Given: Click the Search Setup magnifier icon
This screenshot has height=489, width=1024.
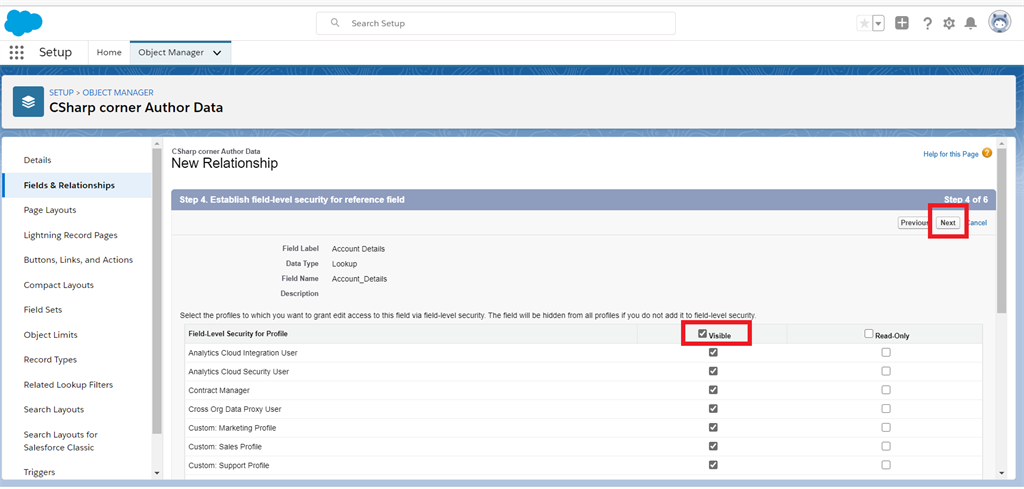Looking at the screenshot, I should click(x=335, y=23).
